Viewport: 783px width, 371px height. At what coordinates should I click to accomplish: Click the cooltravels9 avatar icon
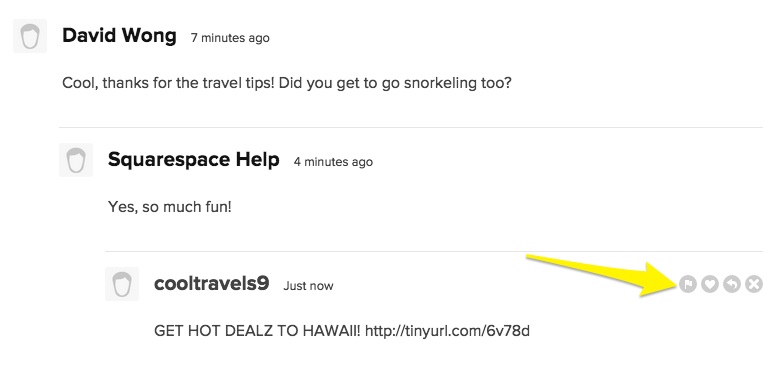click(x=122, y=284)
